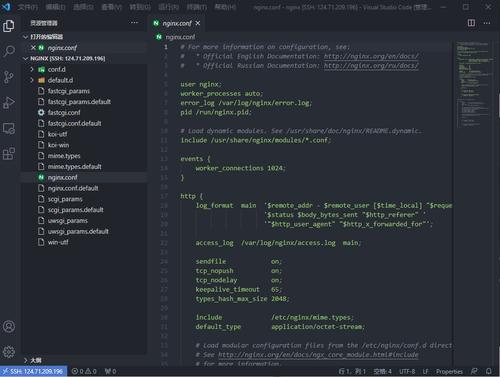Image resolution: width=500 pixels, height=377 pixels.
Task: Click the VS Code logo icon
Action: (6, 7)
